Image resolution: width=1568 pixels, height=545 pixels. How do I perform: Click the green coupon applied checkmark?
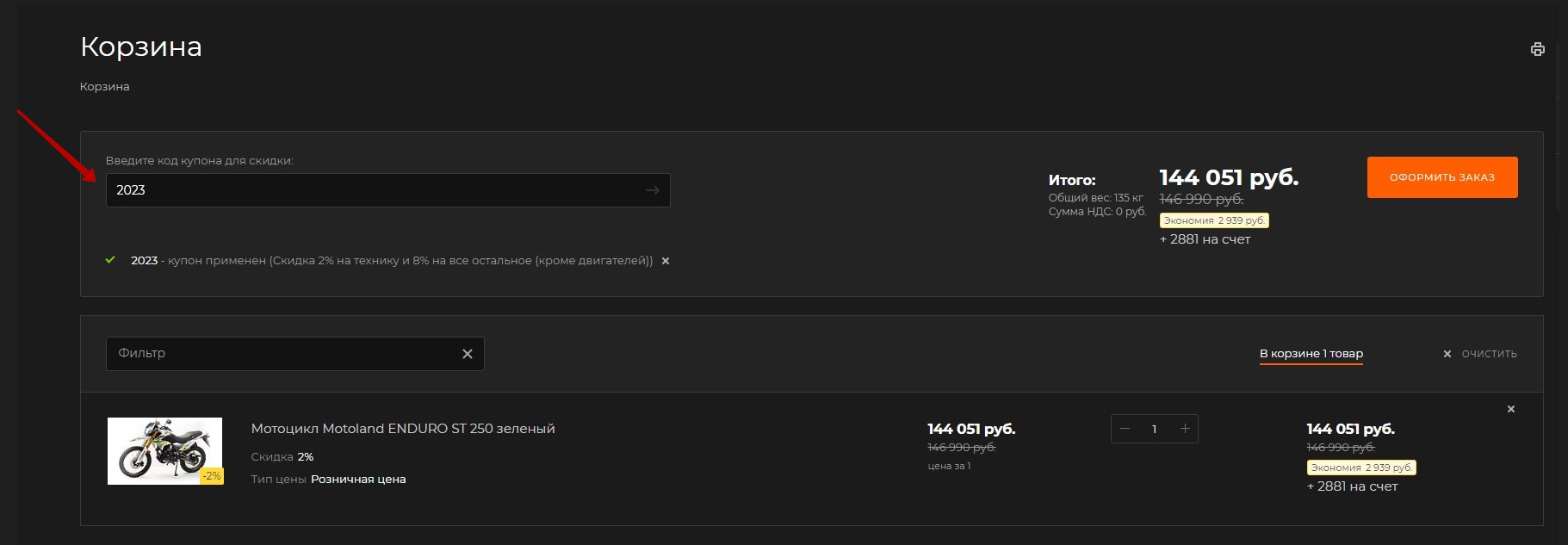point(110,260)
